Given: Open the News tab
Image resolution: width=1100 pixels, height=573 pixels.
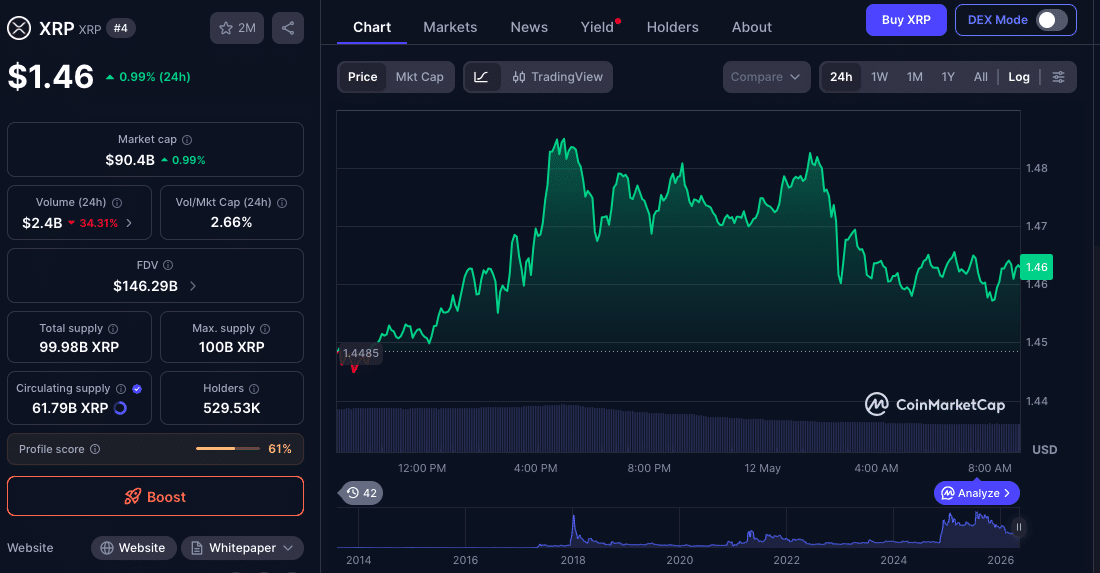Looking at the screenshot, I should (x=529, y=27).
